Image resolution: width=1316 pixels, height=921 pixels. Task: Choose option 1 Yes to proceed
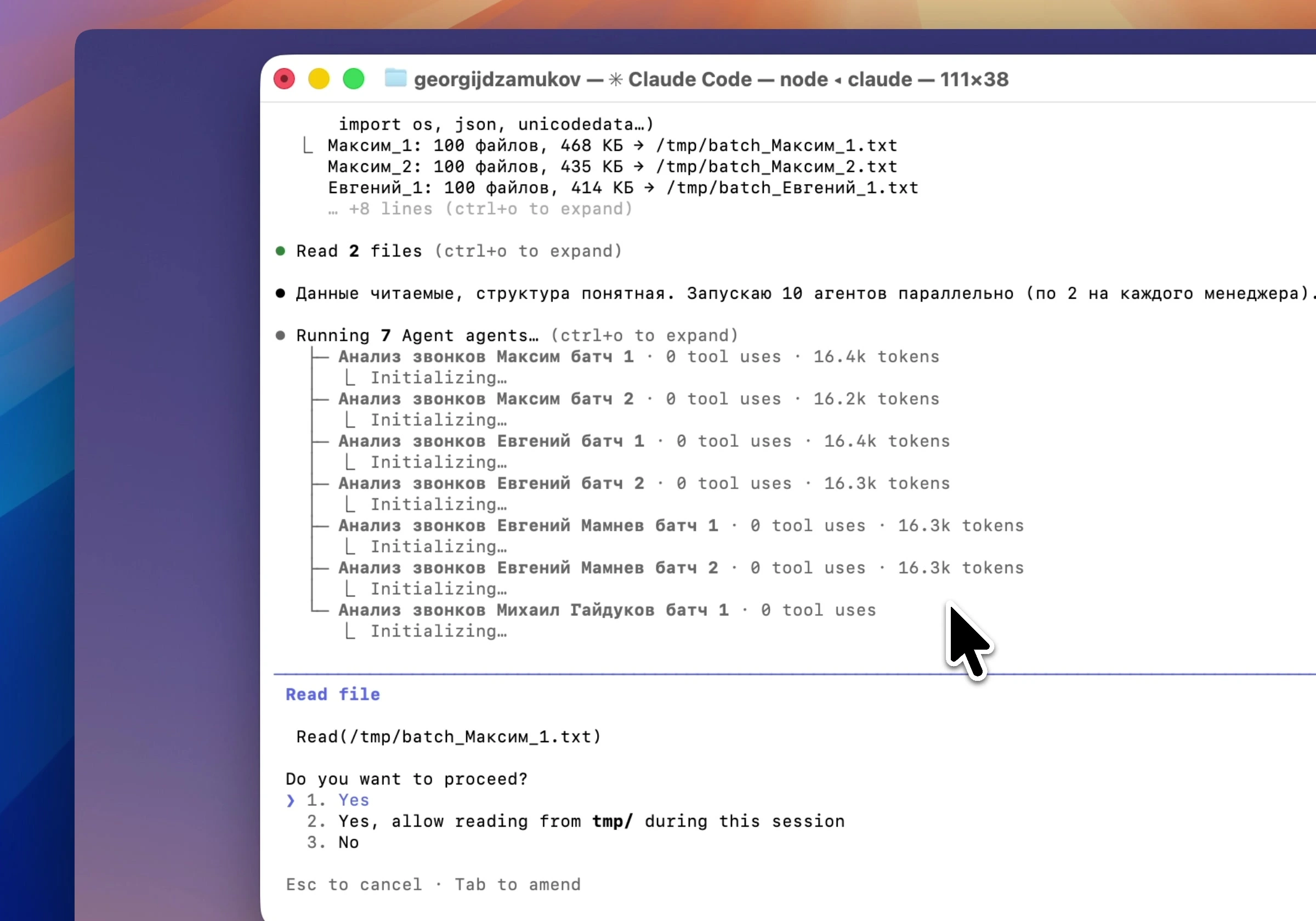click(x=353, y=800)
